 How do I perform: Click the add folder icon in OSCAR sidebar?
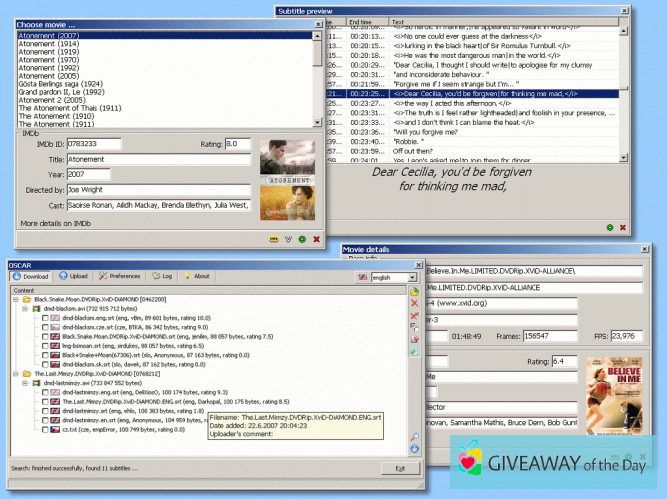(414, 290)
